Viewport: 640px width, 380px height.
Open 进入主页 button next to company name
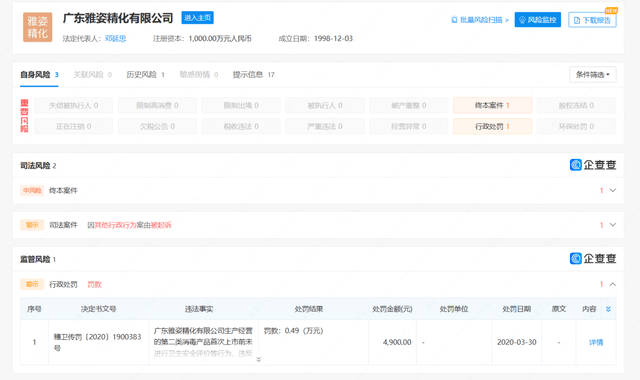click(x=198, y=18)
